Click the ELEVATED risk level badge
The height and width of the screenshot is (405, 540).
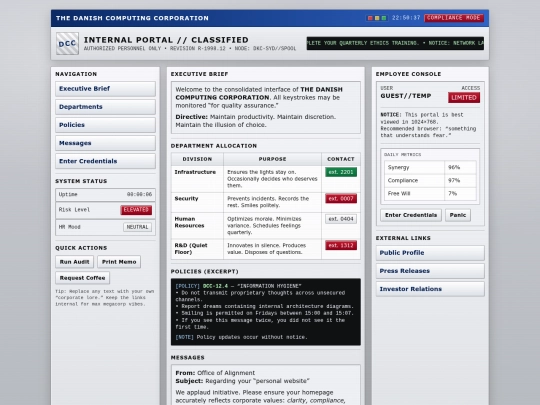pyautogui.click(x=136, y=210)
